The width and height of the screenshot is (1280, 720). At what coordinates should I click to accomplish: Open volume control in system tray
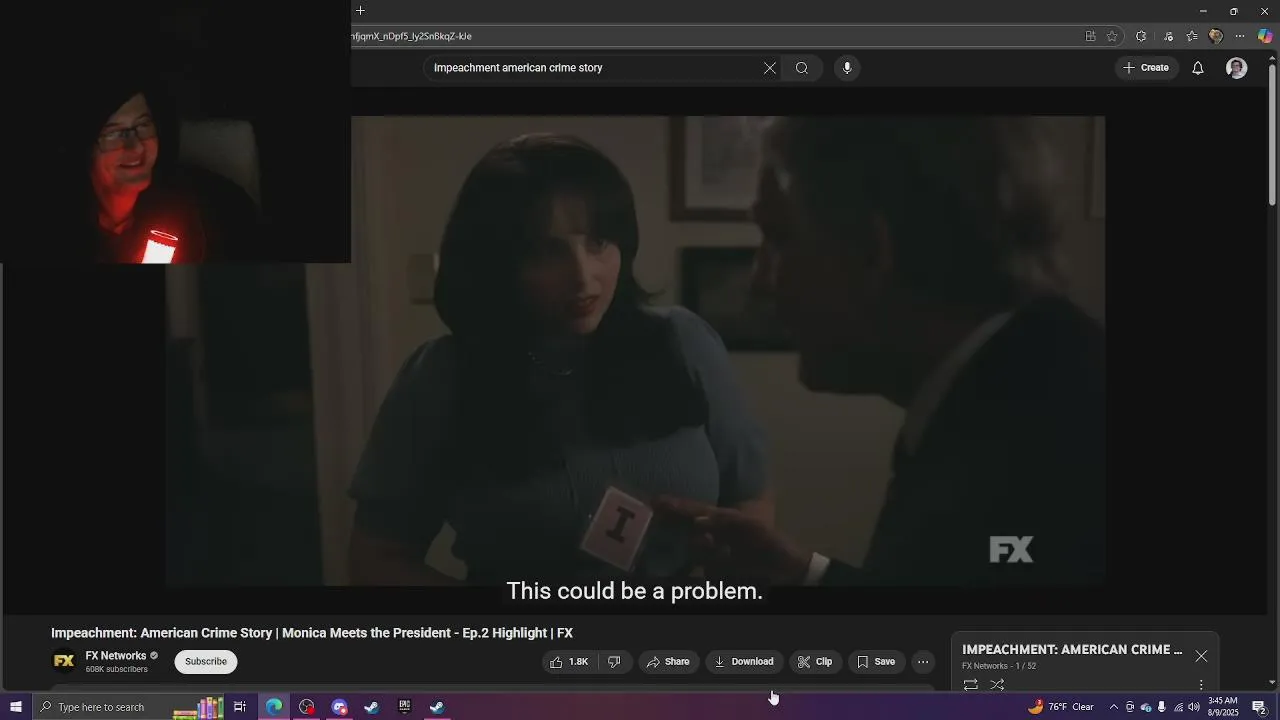[1194, 707]
